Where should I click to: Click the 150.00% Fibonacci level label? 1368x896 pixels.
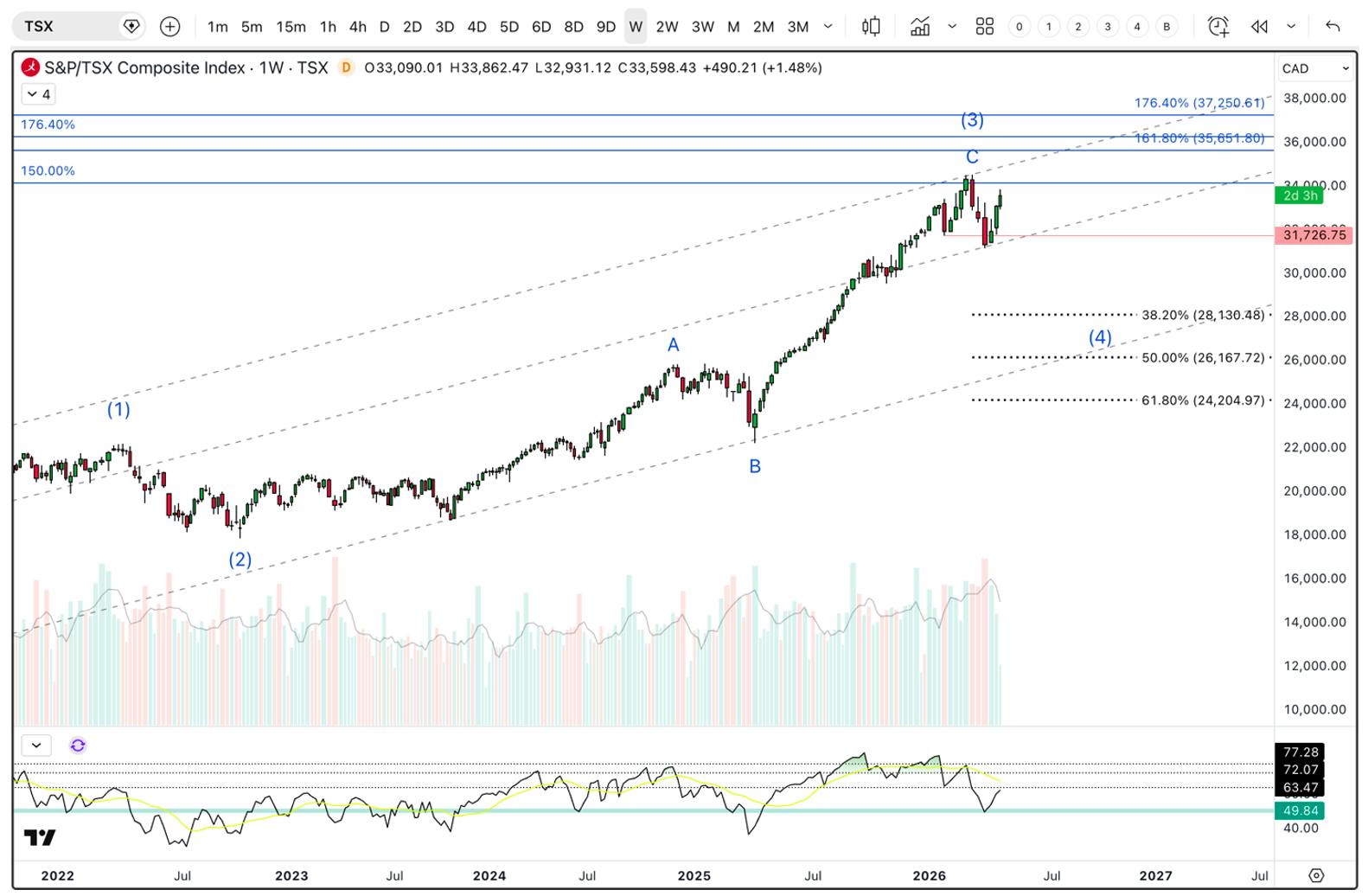[x=48, y=170]
